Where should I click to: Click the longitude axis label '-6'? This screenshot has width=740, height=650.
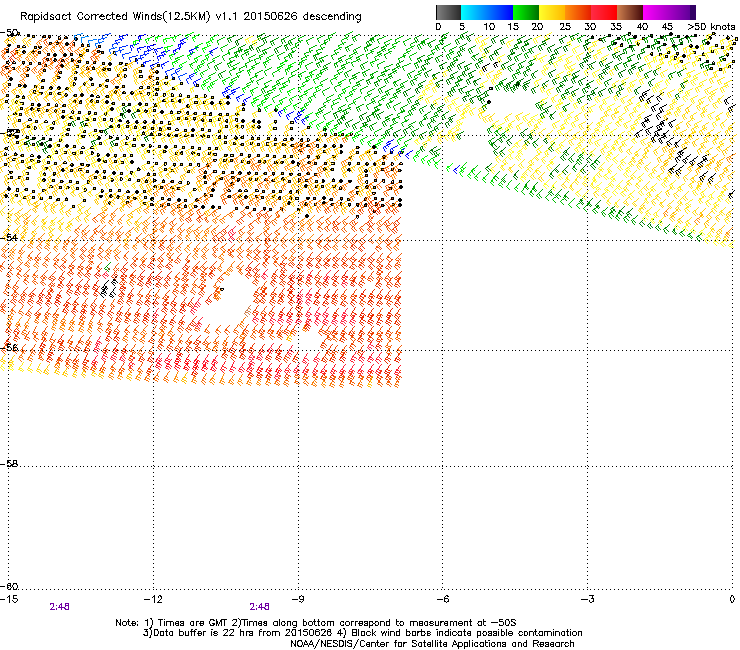coord(442,599)
